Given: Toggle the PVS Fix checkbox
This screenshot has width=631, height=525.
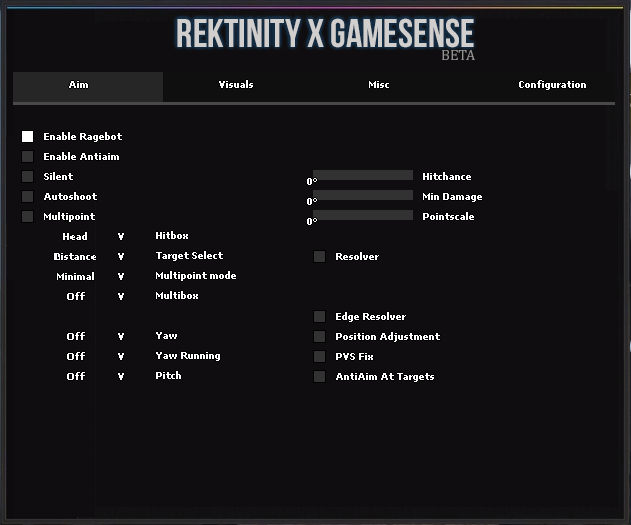Looking at the screenshot, I should [320, 357].
